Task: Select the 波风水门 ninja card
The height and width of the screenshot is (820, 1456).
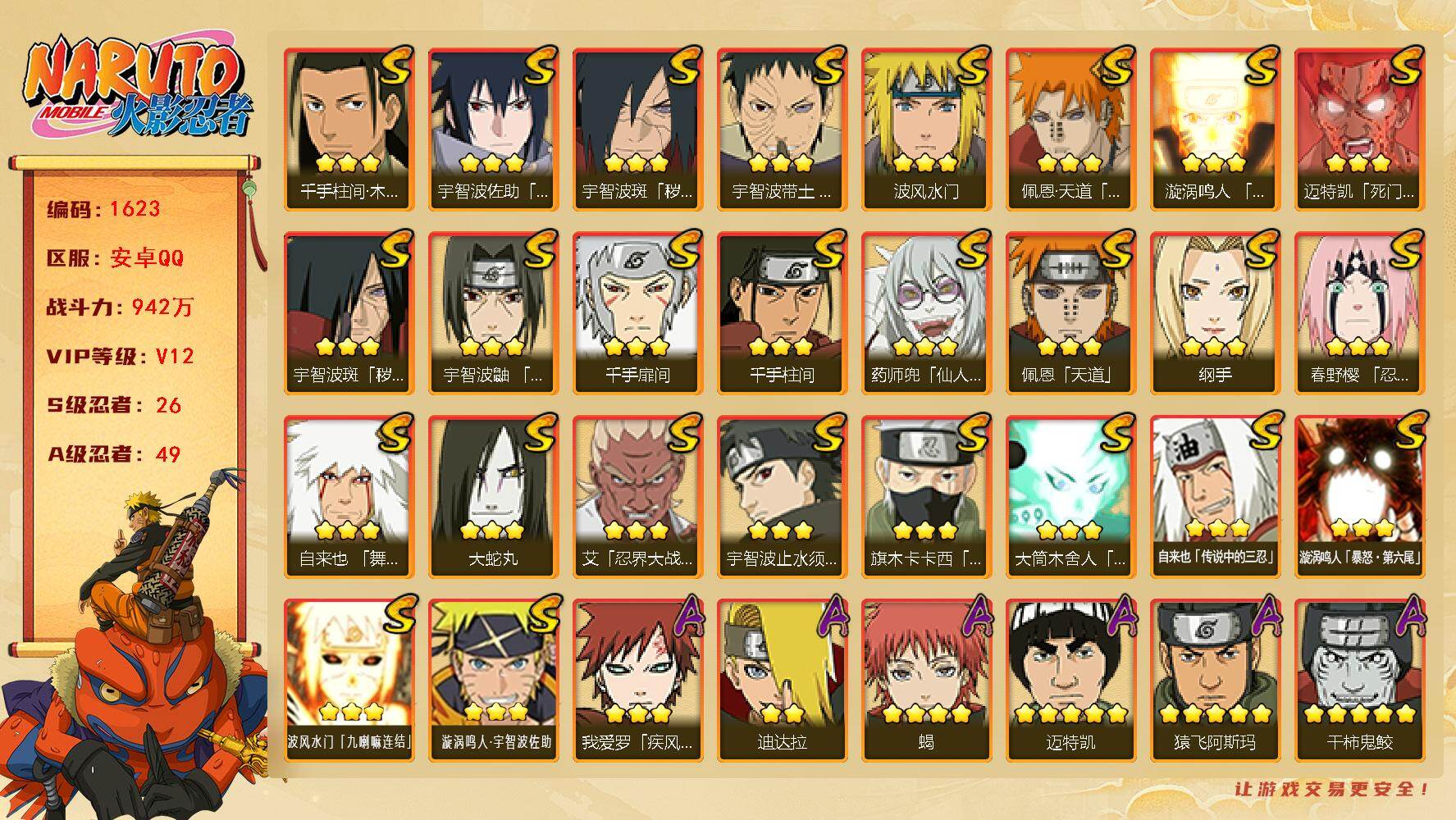Action: [926, 129]
